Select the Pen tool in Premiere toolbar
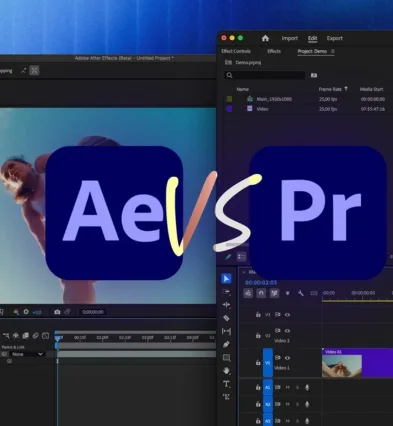The height and width of the screenshot is (426, 393). coord(226,344)
